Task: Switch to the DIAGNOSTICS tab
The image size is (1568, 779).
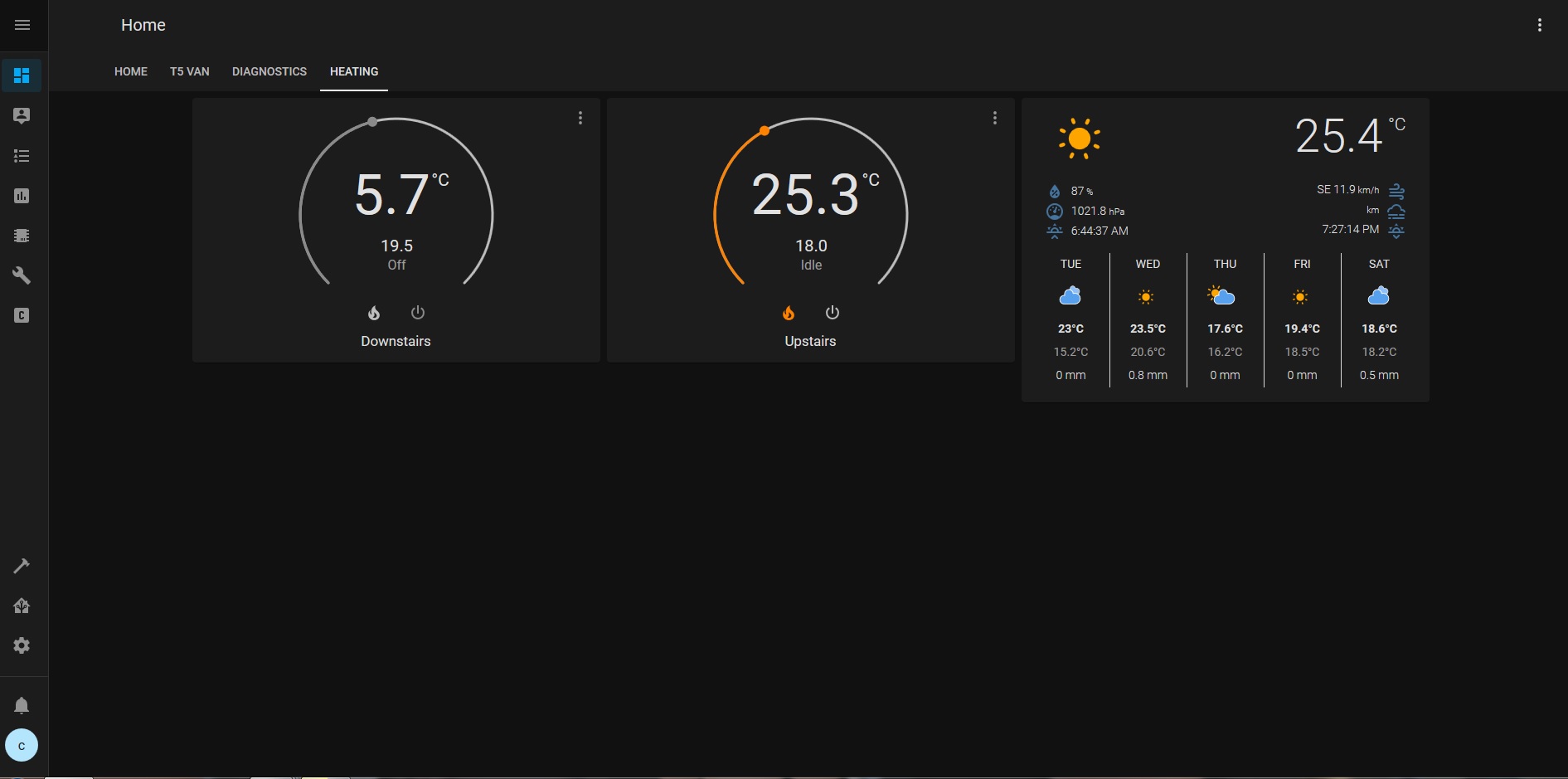Action: (x=269, y=71)
